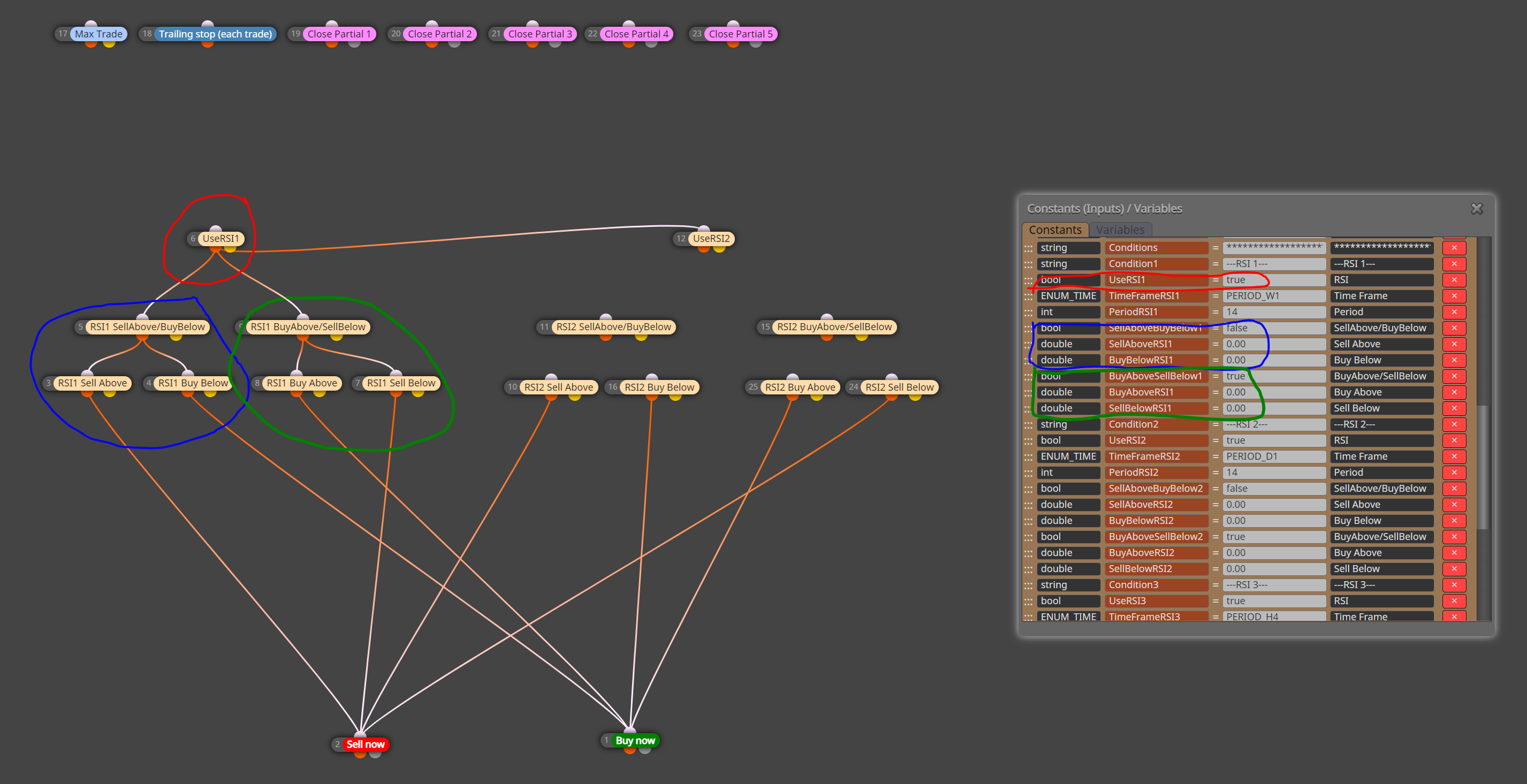Edit the TimeFrameRSI1 value PERIOD_W1
The width and height of the screenshot is (1527, 784).
coord(1274,296)
